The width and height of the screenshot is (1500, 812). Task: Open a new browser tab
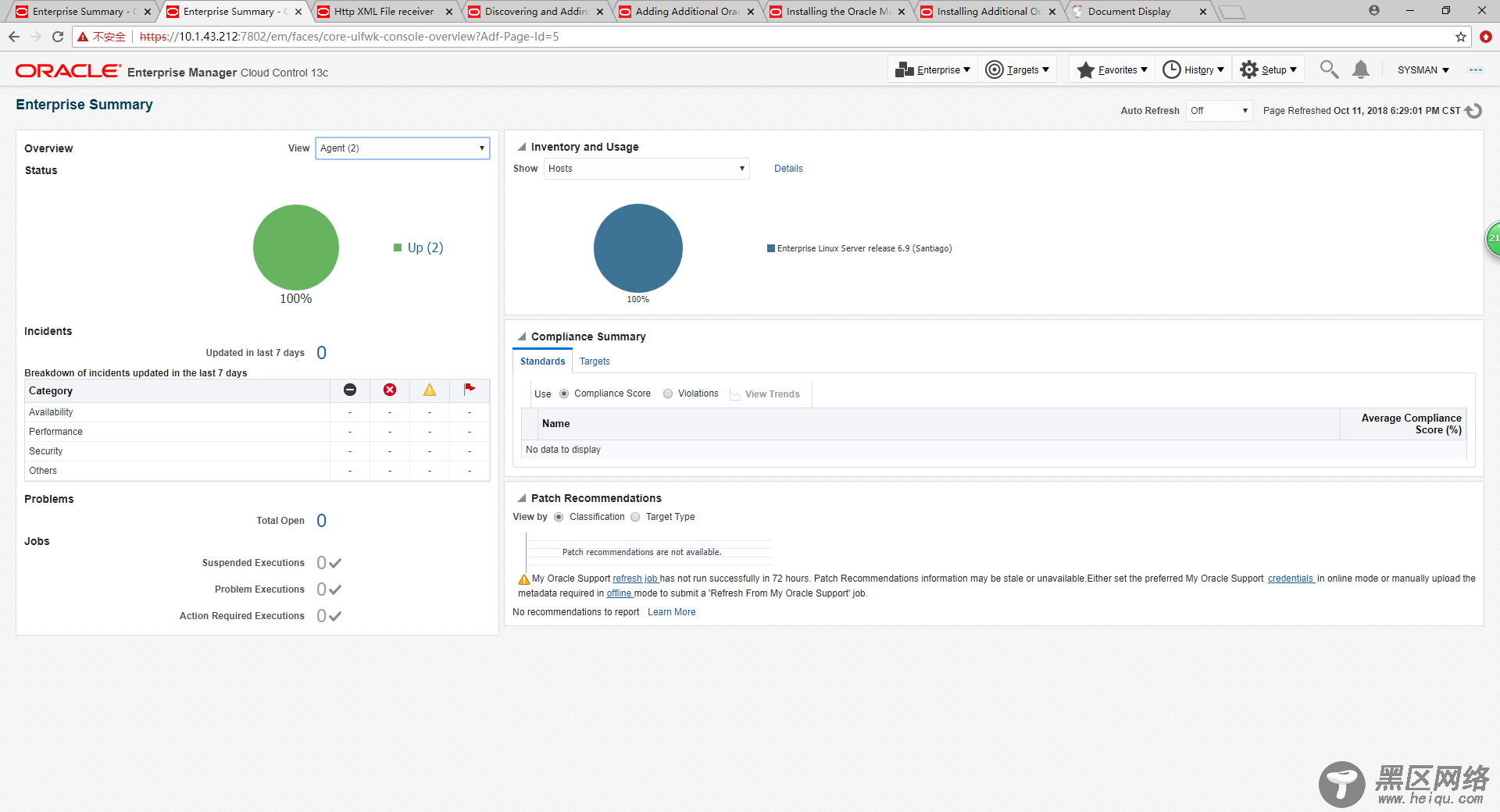click(x=1232, y=12)
